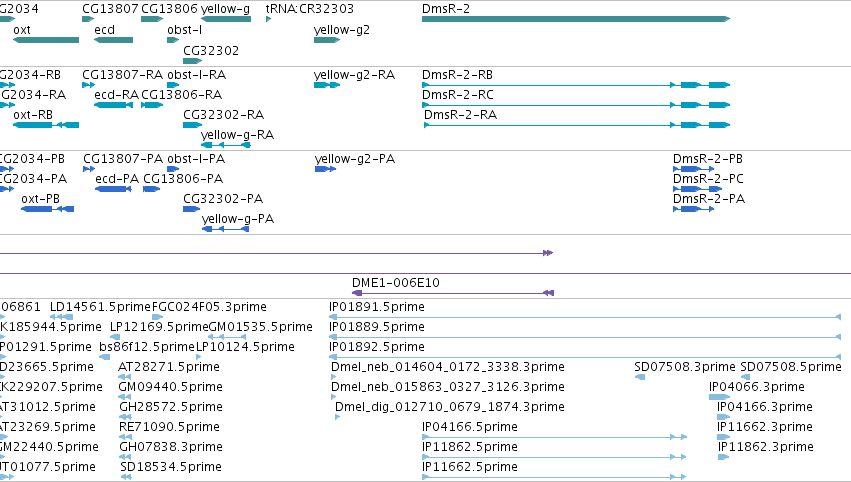
Task: Click the yellow-g2-PA protein
Action: coord(326,169)
